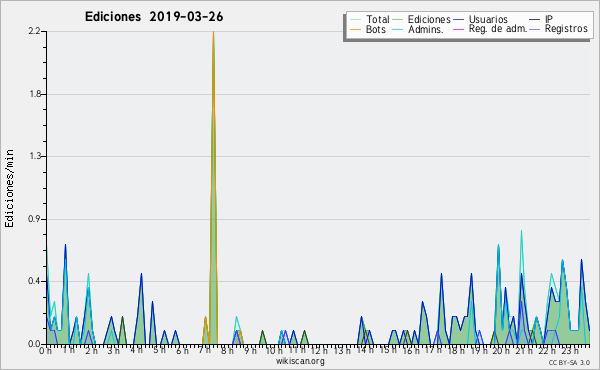Click the '16 h' x-axis label
600x370 pixels.
(x=410, y=350)
